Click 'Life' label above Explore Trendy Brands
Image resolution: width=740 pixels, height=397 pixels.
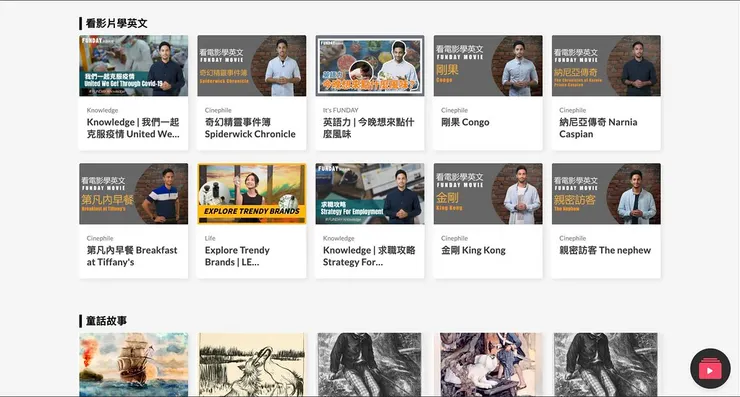click(210, 238)
